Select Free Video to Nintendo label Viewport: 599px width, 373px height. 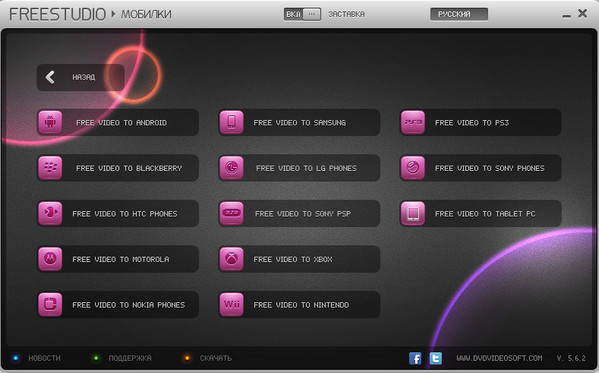(301, 305)
